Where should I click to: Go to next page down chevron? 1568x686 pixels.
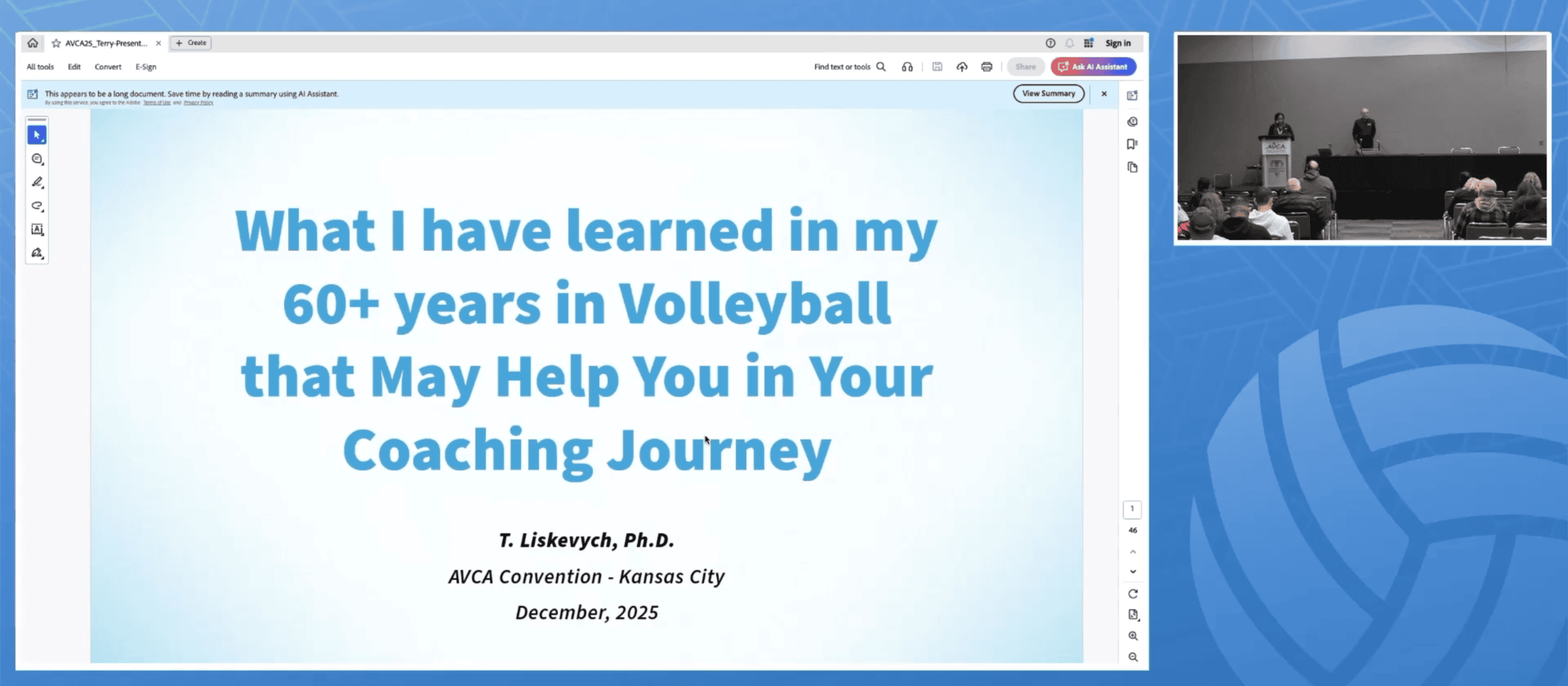click(1133, 572)
